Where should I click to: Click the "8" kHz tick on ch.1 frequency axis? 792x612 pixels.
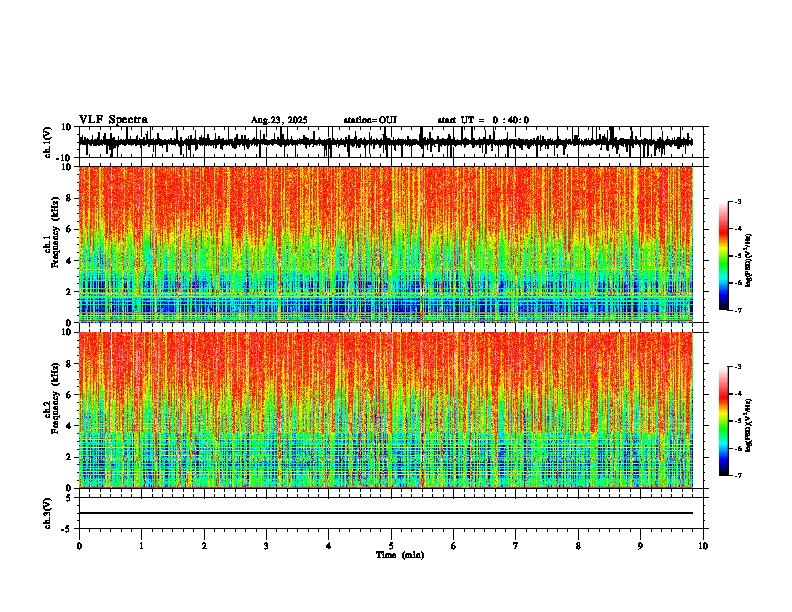70,198
